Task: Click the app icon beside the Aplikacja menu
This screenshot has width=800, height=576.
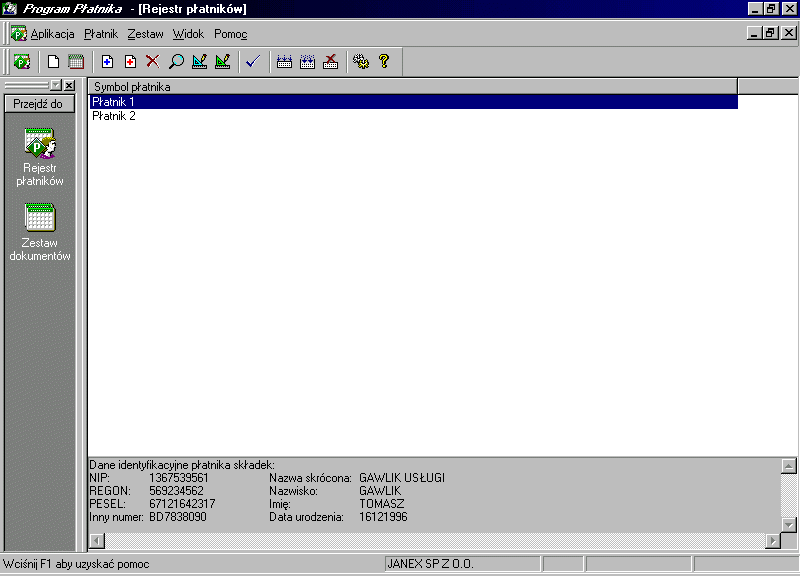Action: pos(19,34)
